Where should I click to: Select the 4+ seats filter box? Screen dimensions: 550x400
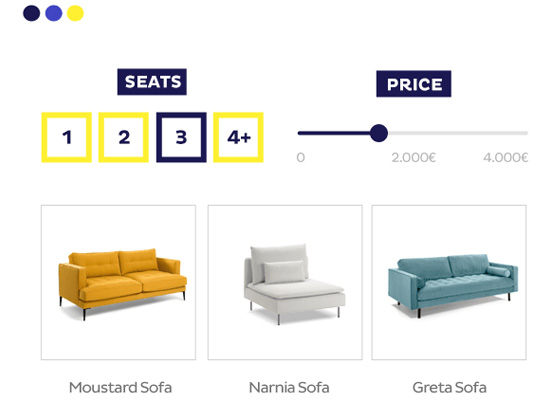(239, 137)
